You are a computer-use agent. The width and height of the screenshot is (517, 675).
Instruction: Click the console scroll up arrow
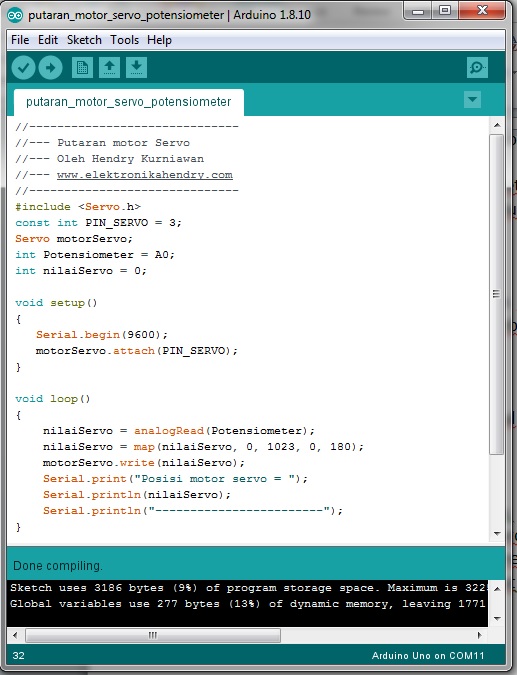coord(497,588)
